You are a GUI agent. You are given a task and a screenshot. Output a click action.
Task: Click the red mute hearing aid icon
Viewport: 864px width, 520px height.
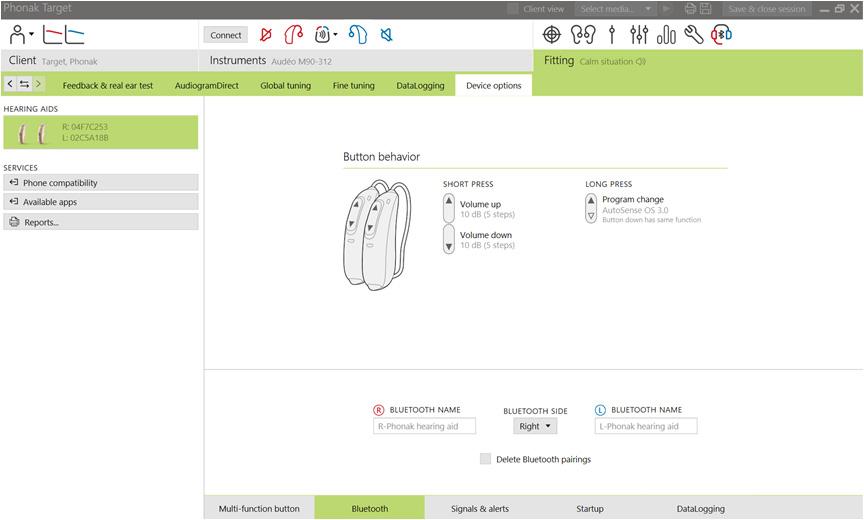(266, 35)
